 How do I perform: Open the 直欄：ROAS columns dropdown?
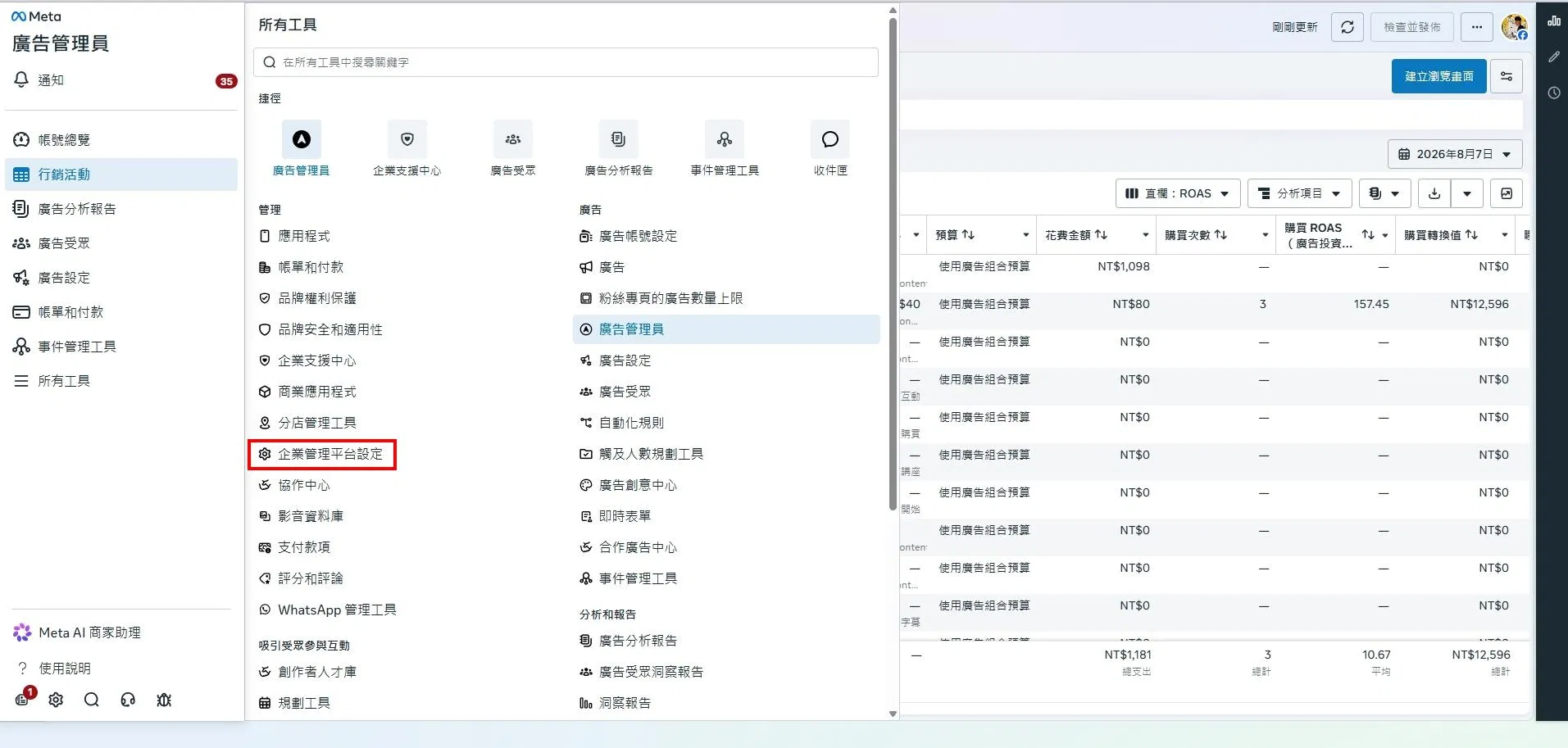pyautogui.click(x=1178, y=193)
